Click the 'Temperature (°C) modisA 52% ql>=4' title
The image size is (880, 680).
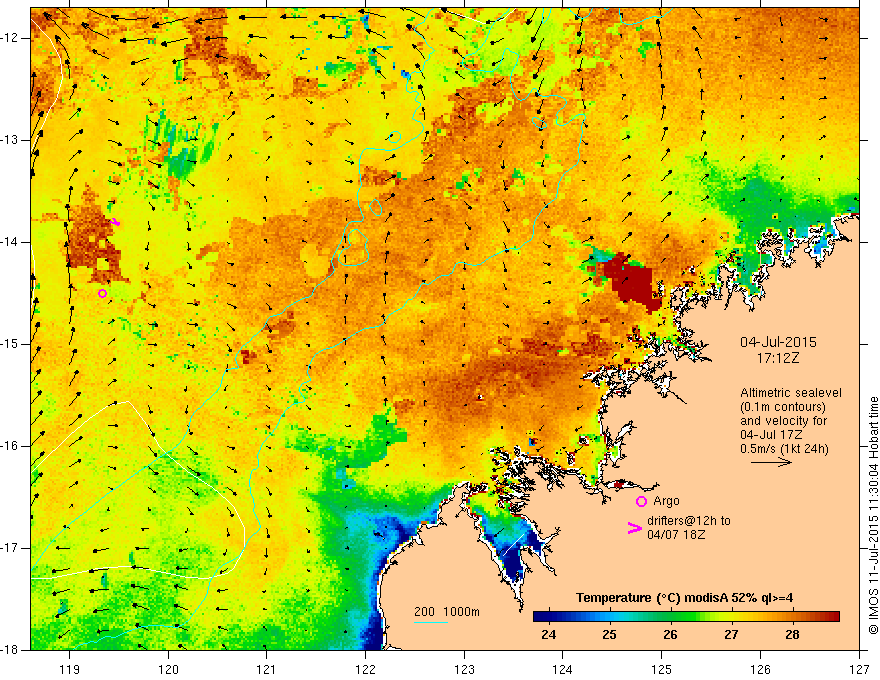pyautogui.click(x=684, y=598)
